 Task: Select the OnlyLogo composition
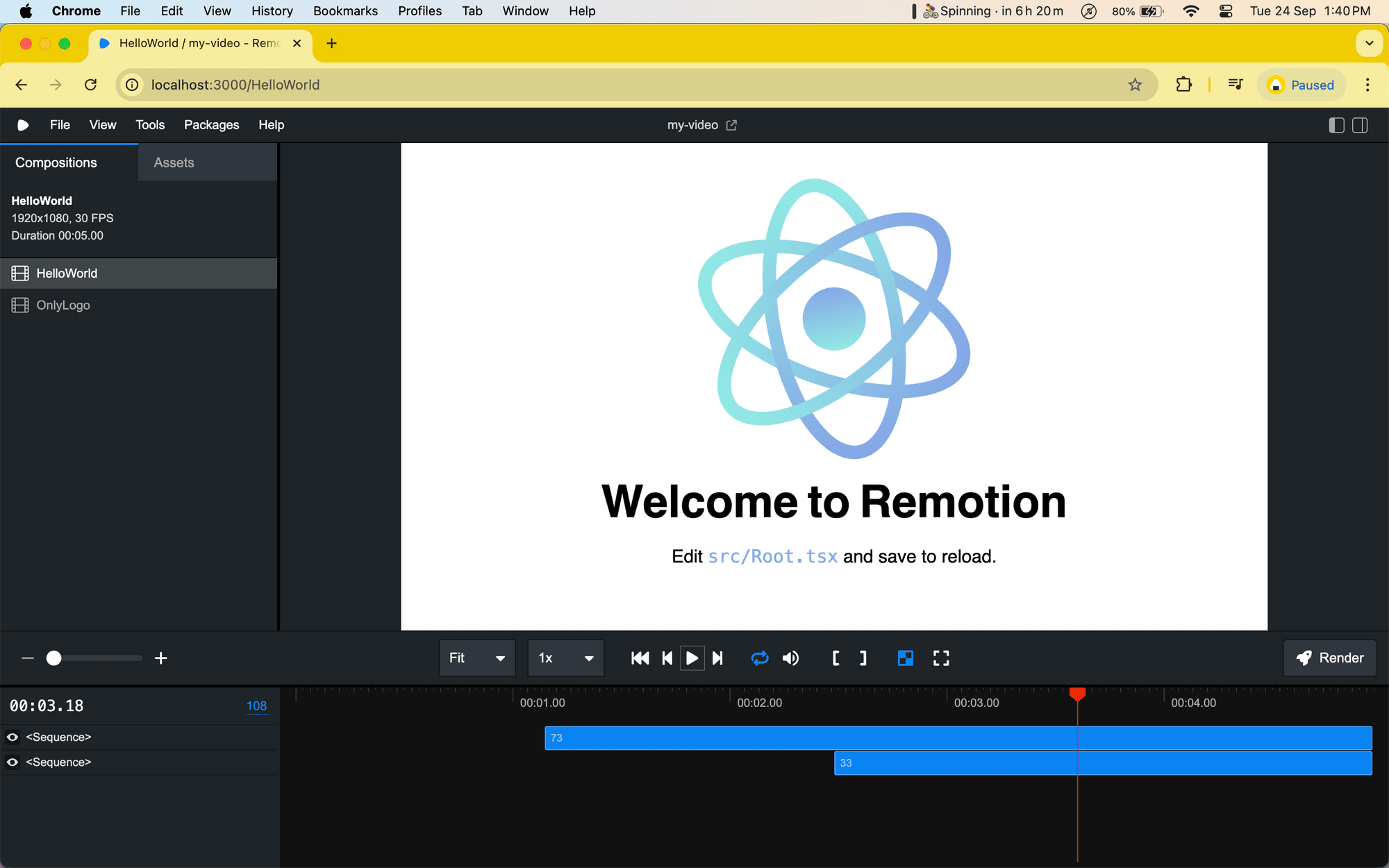pyautogui.click(x=139, y=306)
